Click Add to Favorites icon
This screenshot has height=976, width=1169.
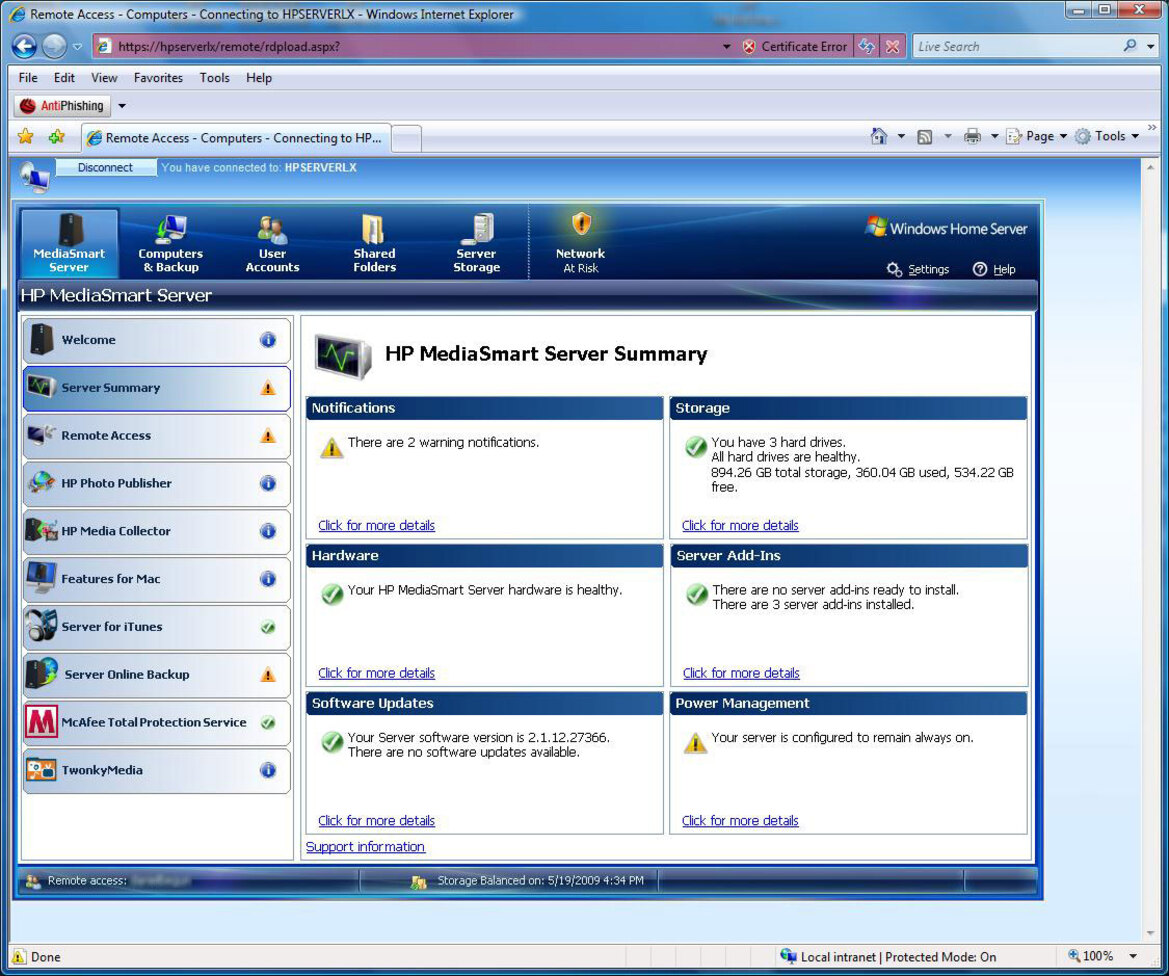pos(57,137)
